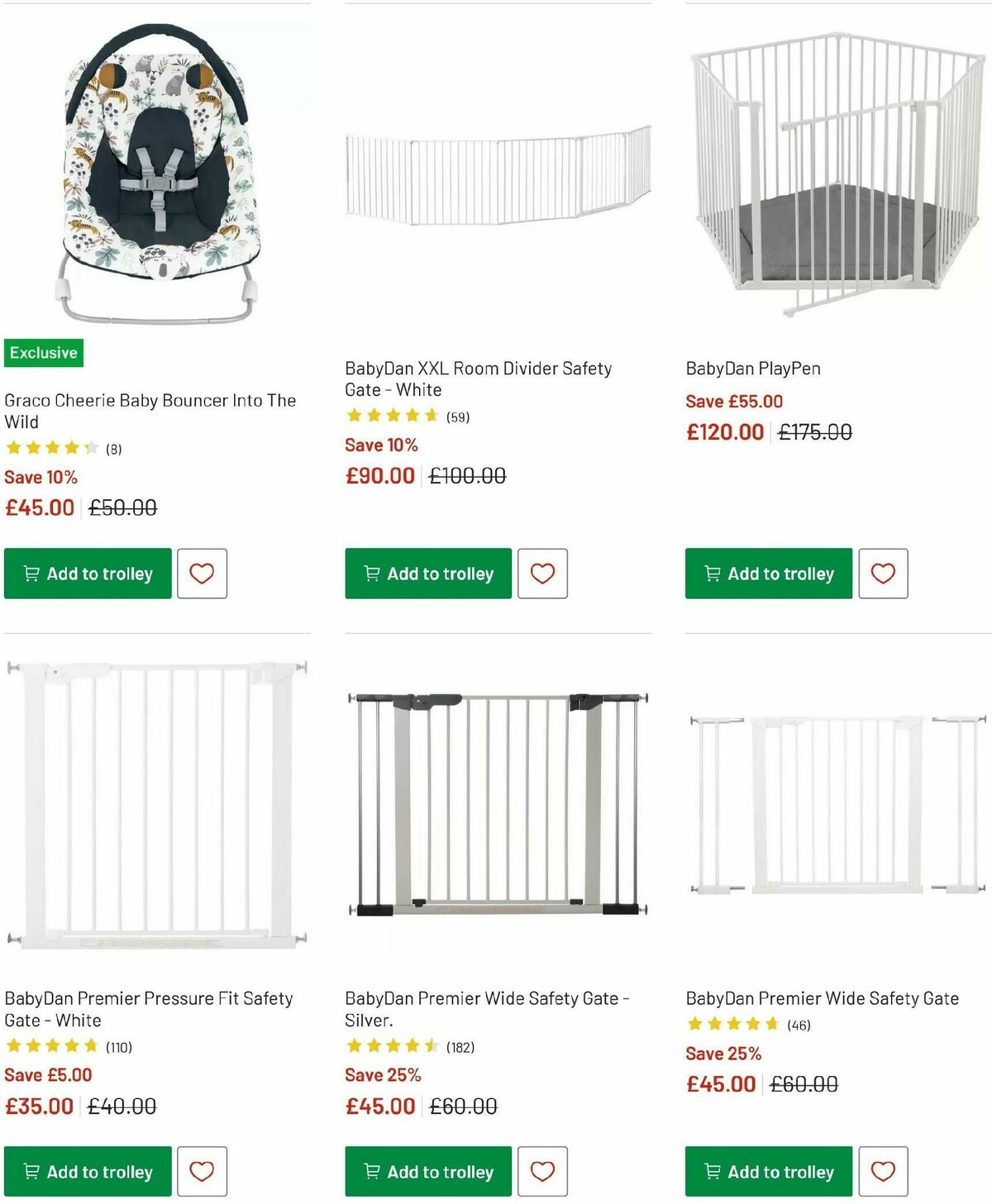Select the star rating for Graco Cheerie bouncer

(51, 447)
